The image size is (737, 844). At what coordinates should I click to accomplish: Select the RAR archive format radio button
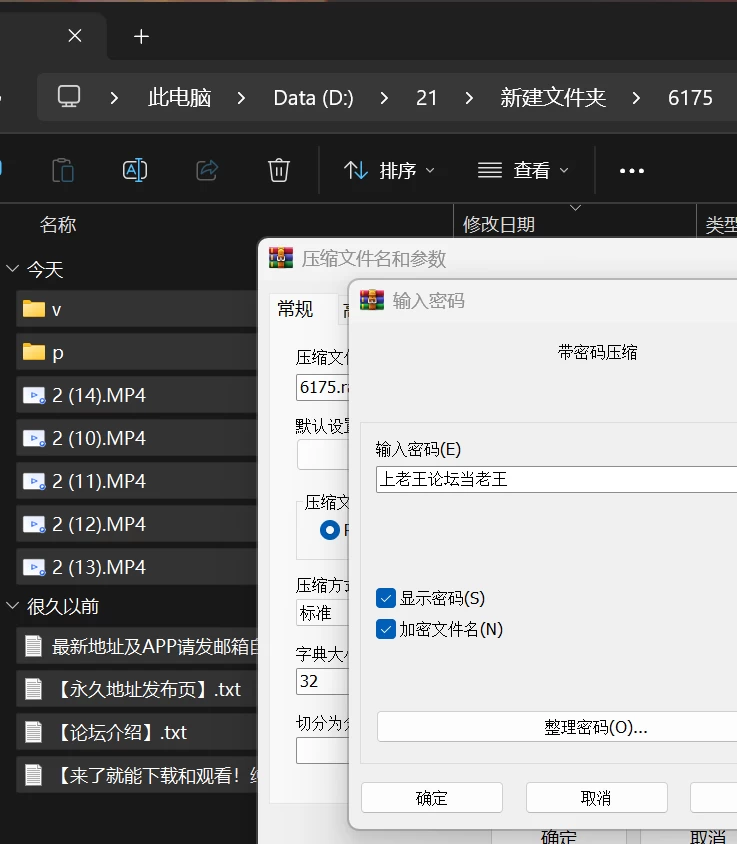tap(329, 530)
